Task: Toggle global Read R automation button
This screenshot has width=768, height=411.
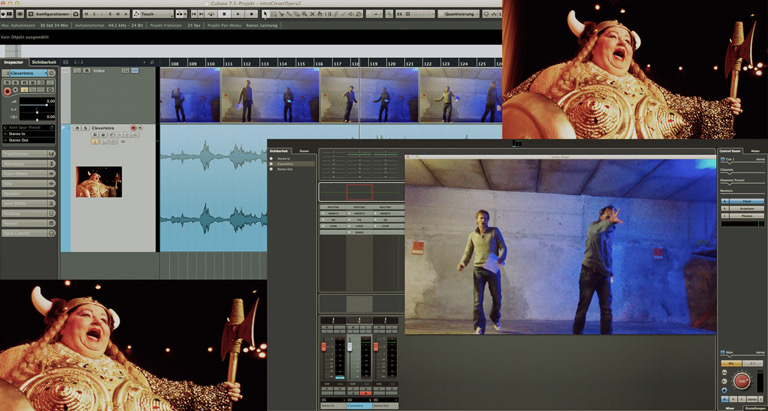Action: 110,14
